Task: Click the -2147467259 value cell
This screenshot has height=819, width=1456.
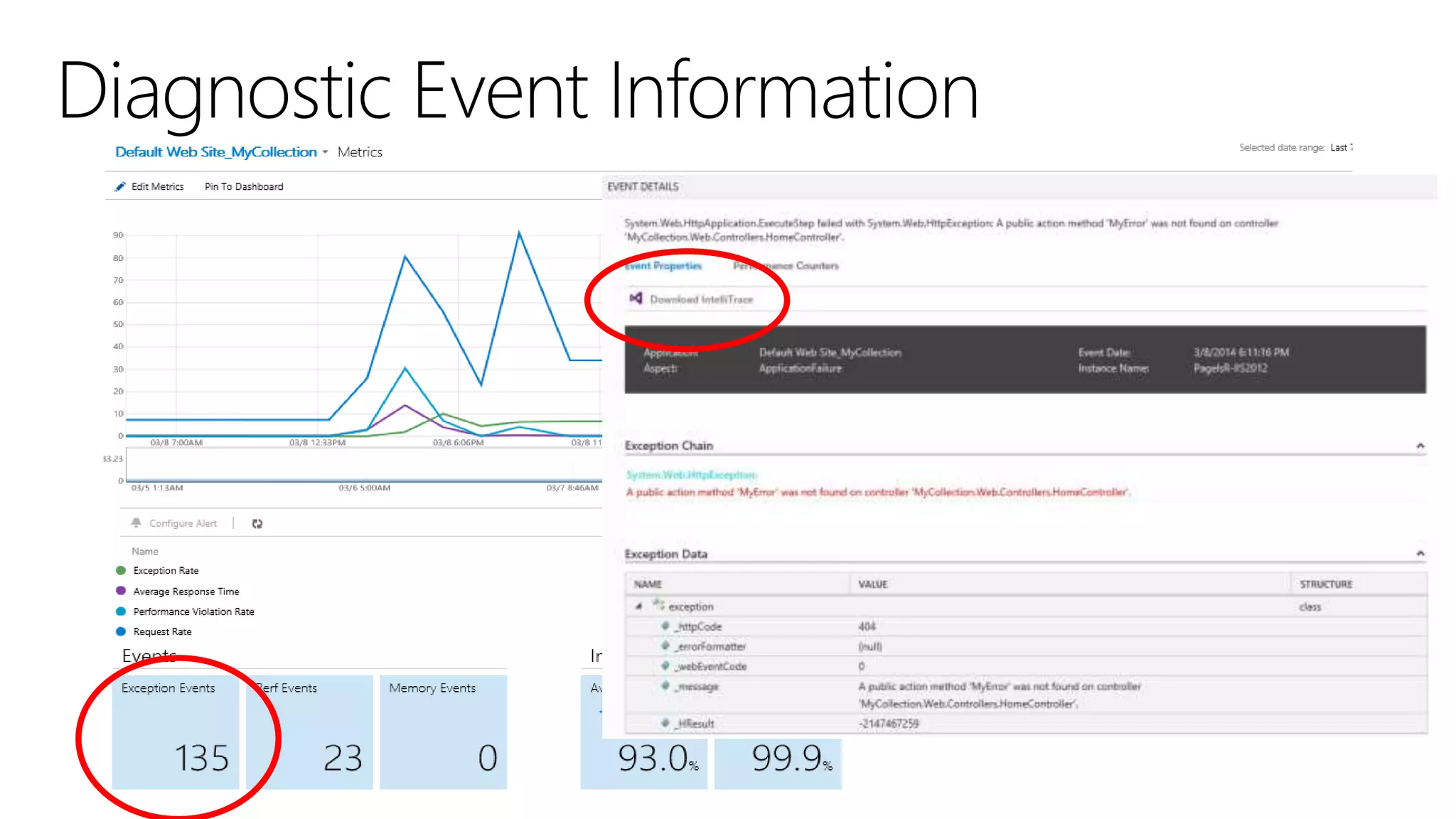Action: (889, 724)
